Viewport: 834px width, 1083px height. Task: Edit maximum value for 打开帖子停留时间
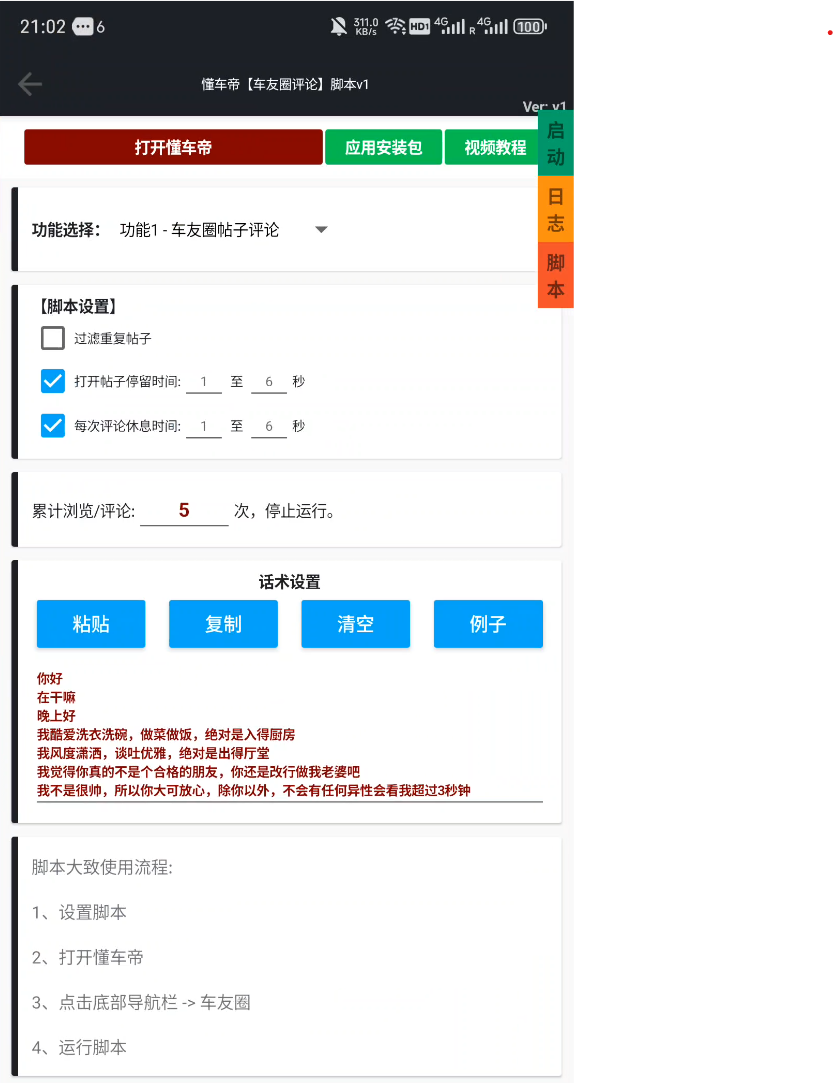tap(269, 382)
